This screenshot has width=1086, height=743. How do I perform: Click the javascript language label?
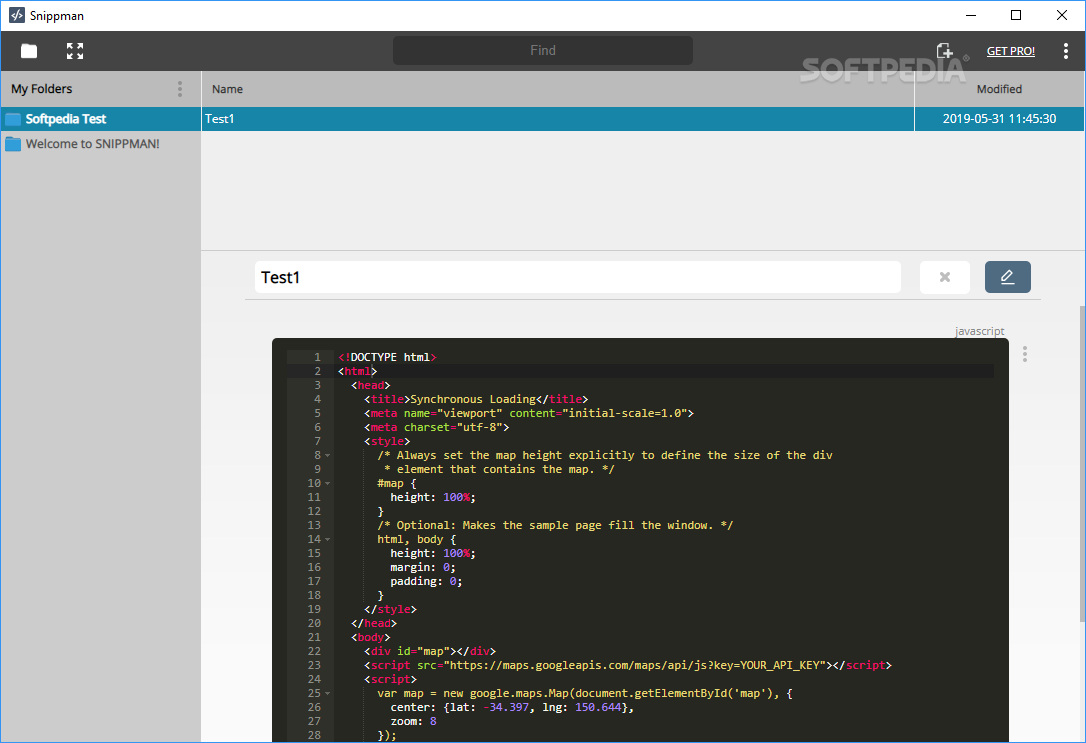pos(979,331)
